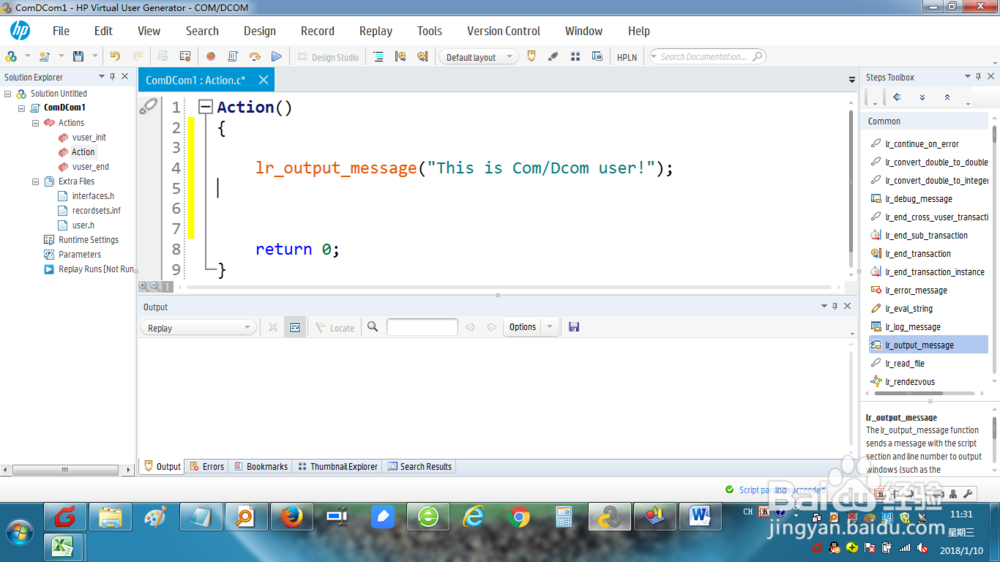The image size is (1000, 562).
Task: Collapse the Solution Untitled tree node
Action: (x=8, y=93)
